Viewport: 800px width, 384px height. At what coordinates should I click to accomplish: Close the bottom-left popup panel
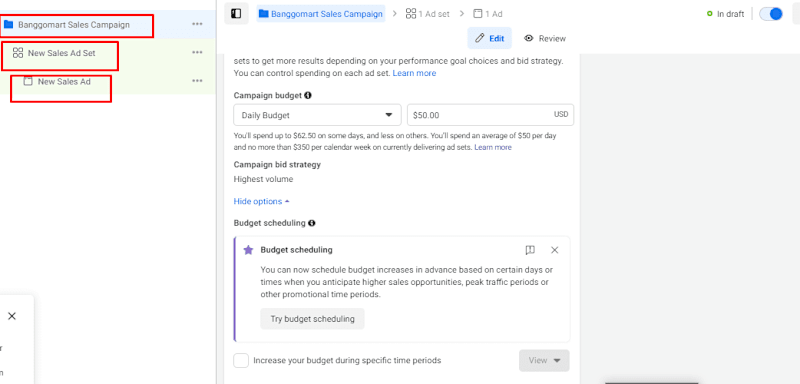click(x=12, y=316)
